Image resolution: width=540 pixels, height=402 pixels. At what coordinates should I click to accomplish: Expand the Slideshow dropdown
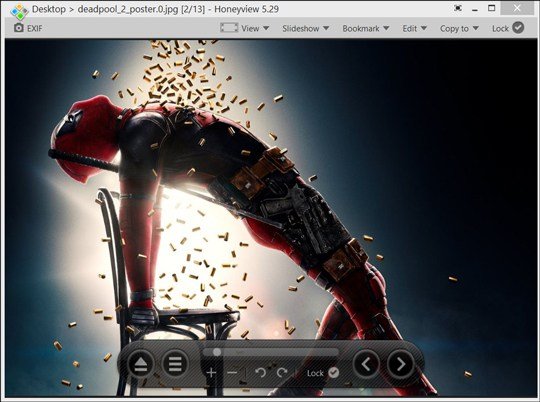click(x=305, y=28)
